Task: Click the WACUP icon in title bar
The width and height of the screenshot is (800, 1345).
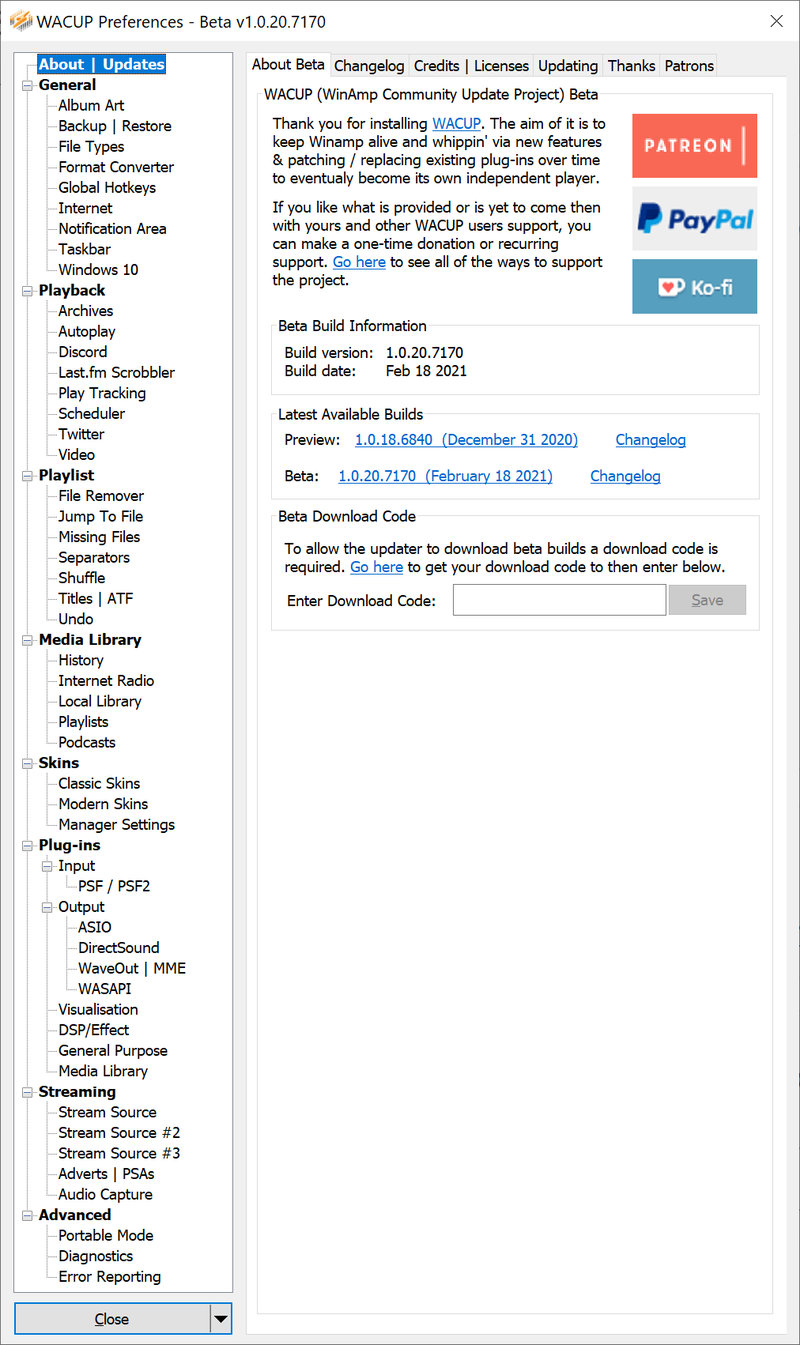Action: [20, 21]
